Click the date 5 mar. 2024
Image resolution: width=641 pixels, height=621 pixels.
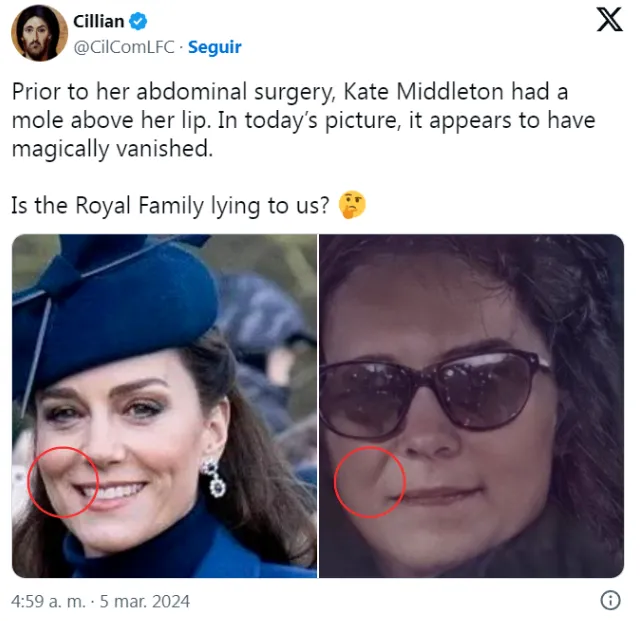coord(145,601)
